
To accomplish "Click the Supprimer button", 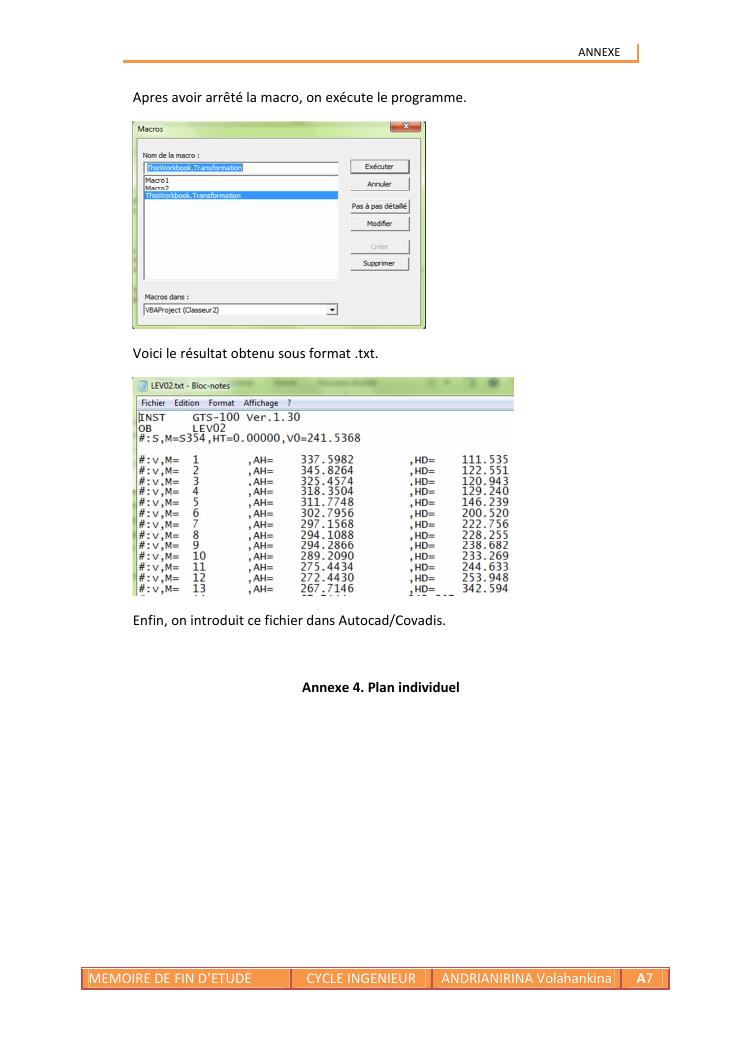I will click(x=379, y=263).
